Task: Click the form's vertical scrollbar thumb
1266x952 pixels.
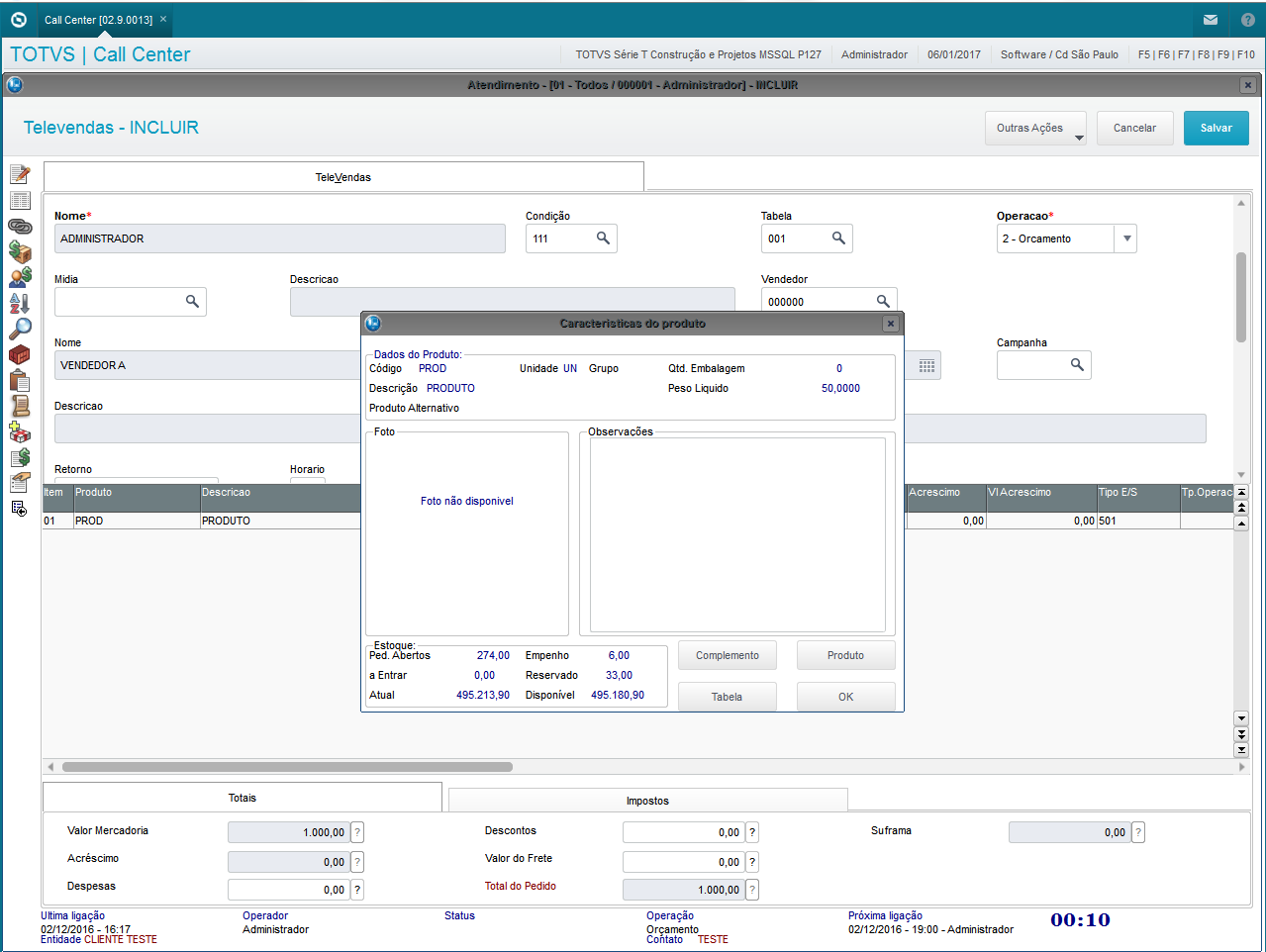Action: tap(1241, 297)
